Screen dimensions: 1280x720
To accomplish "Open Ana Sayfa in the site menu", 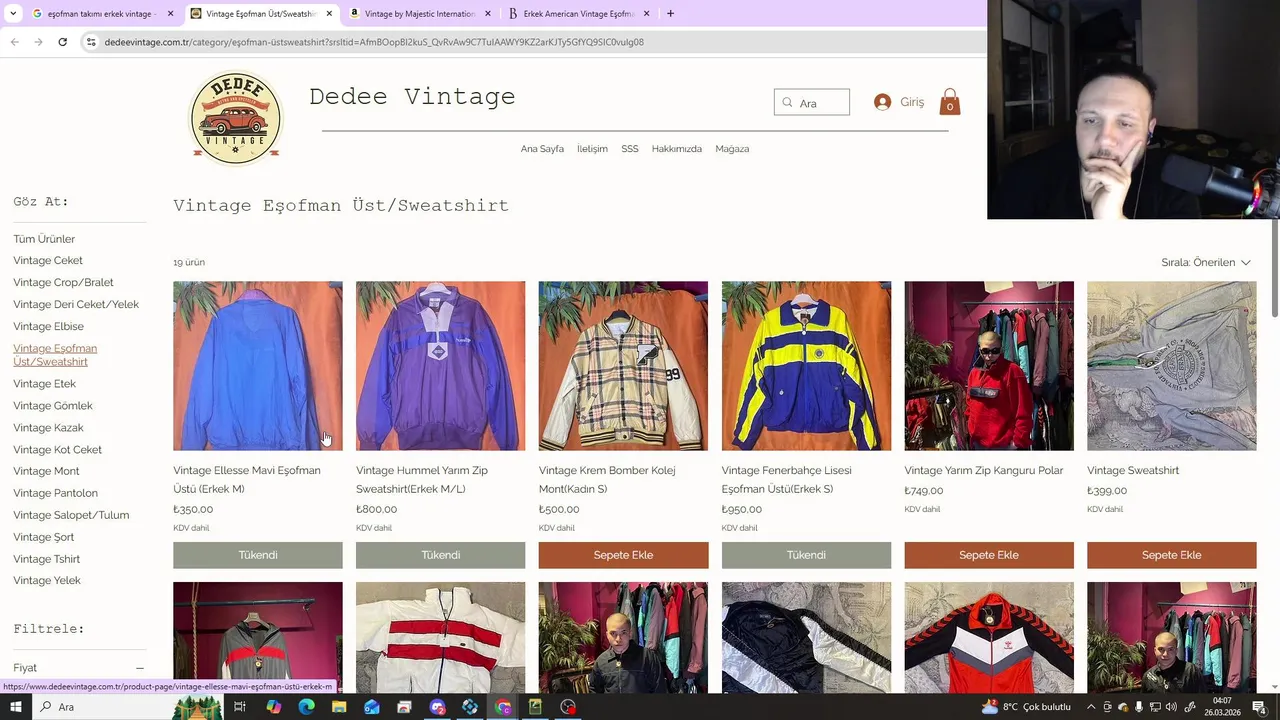I will 542,149.
